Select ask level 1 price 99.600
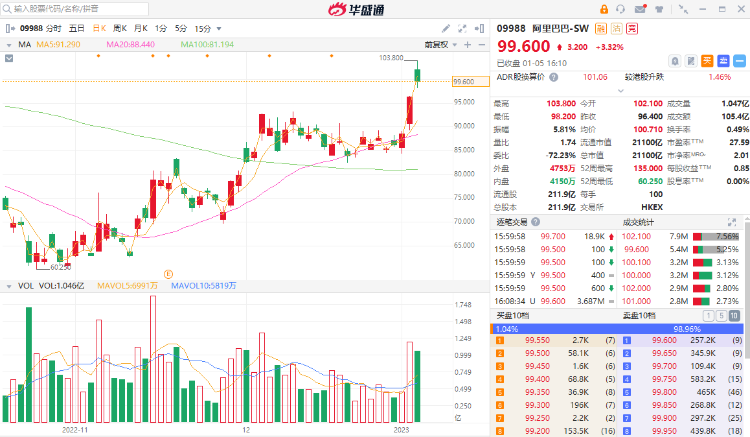The height and width of the screenshot is (437, 750). click(x=664, y=340)
